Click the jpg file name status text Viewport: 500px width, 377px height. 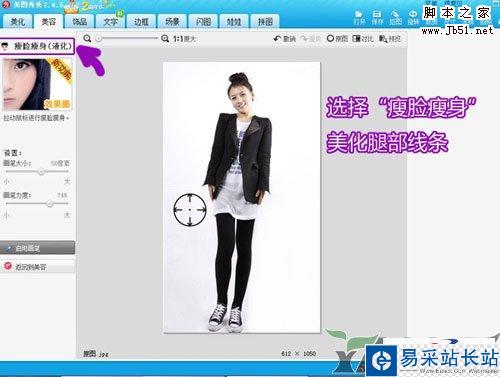[x=96, y=354]
